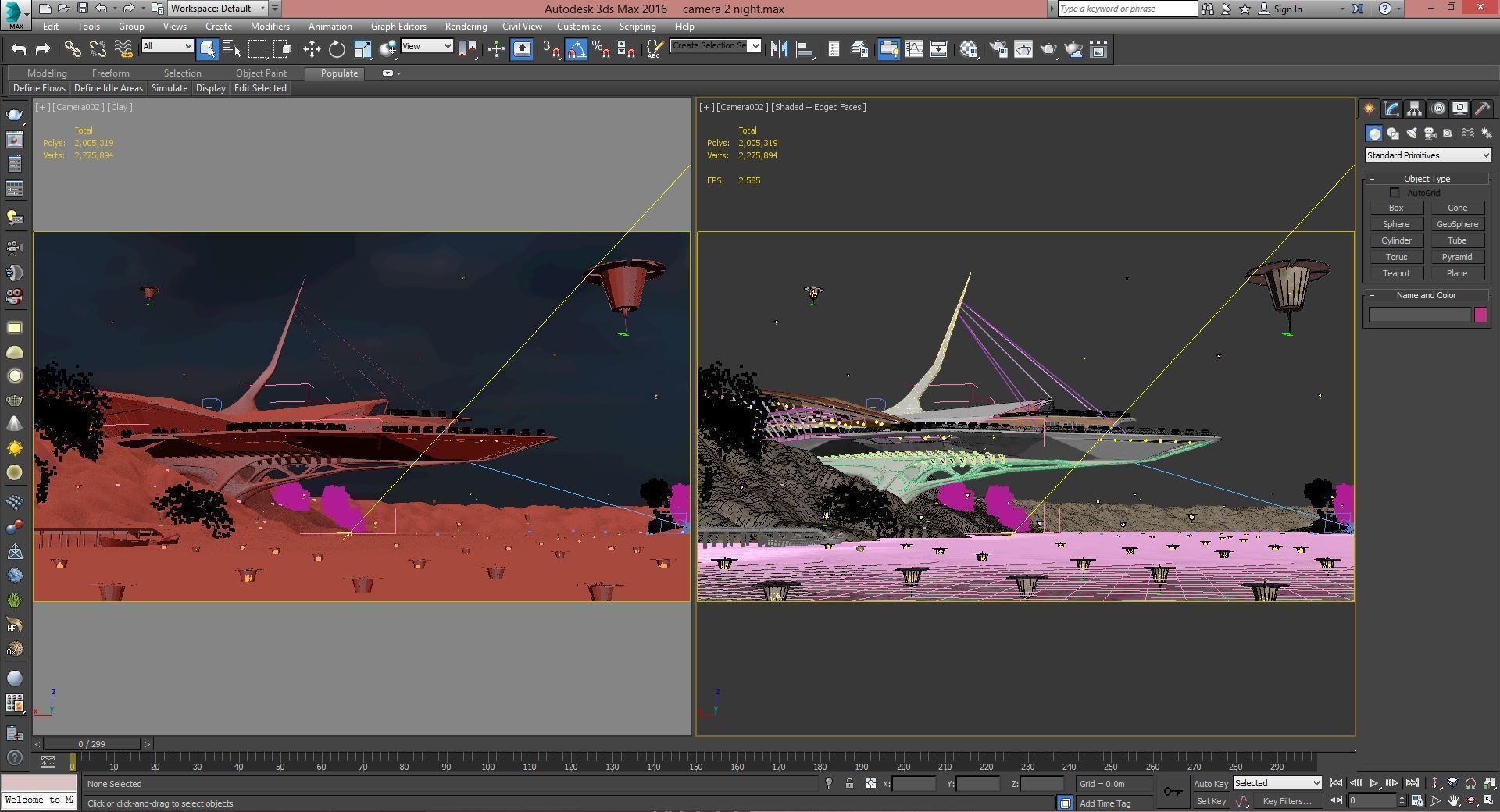Open the Hierarchy command panel tab

[x=1414, y=109]
